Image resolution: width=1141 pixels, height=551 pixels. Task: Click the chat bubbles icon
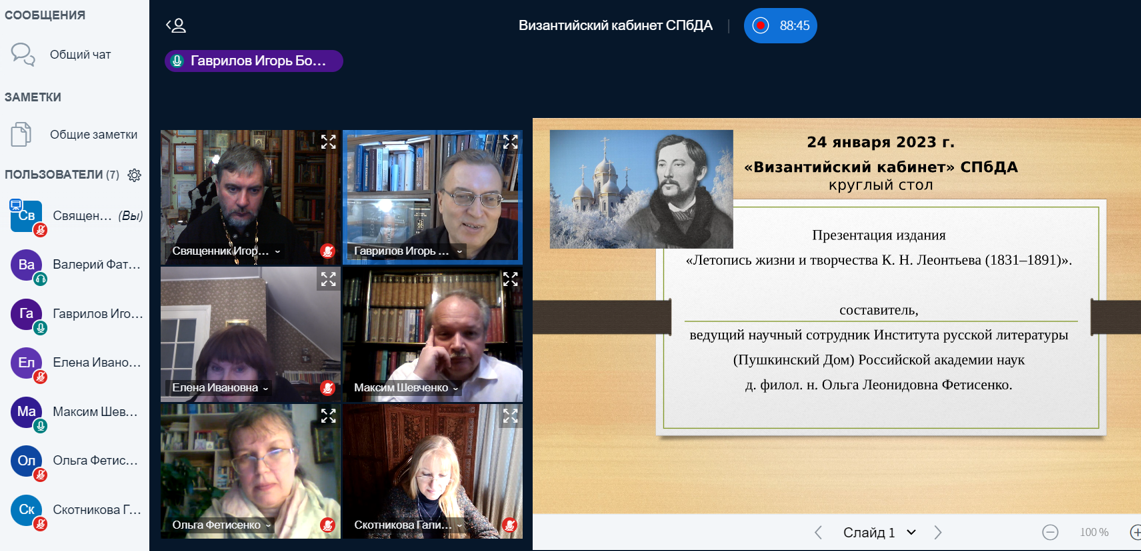[x=23, y=55]
